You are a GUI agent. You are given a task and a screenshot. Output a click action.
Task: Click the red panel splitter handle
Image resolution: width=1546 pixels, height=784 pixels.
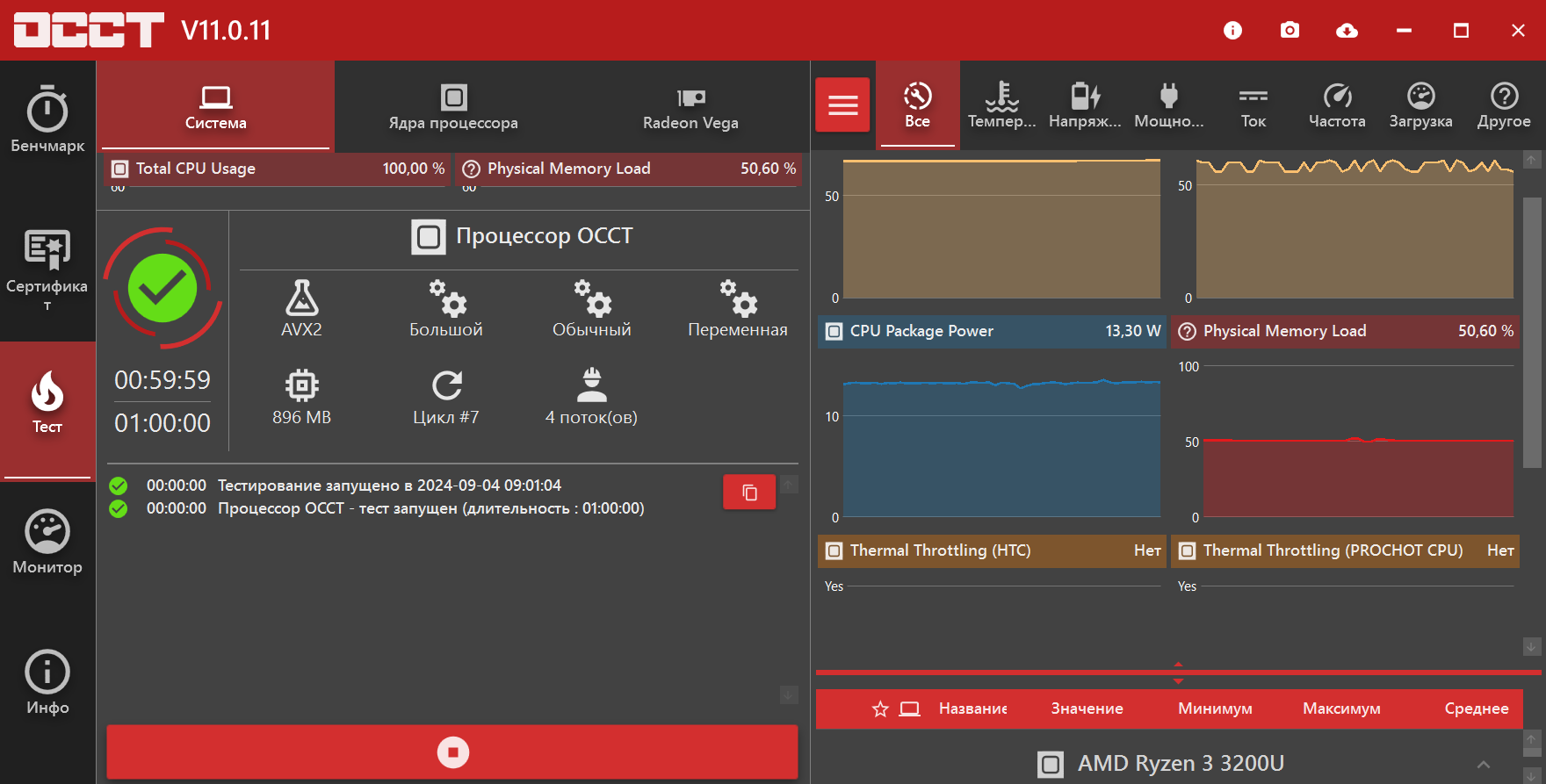pyautogui.click(x=1178, y=673)
